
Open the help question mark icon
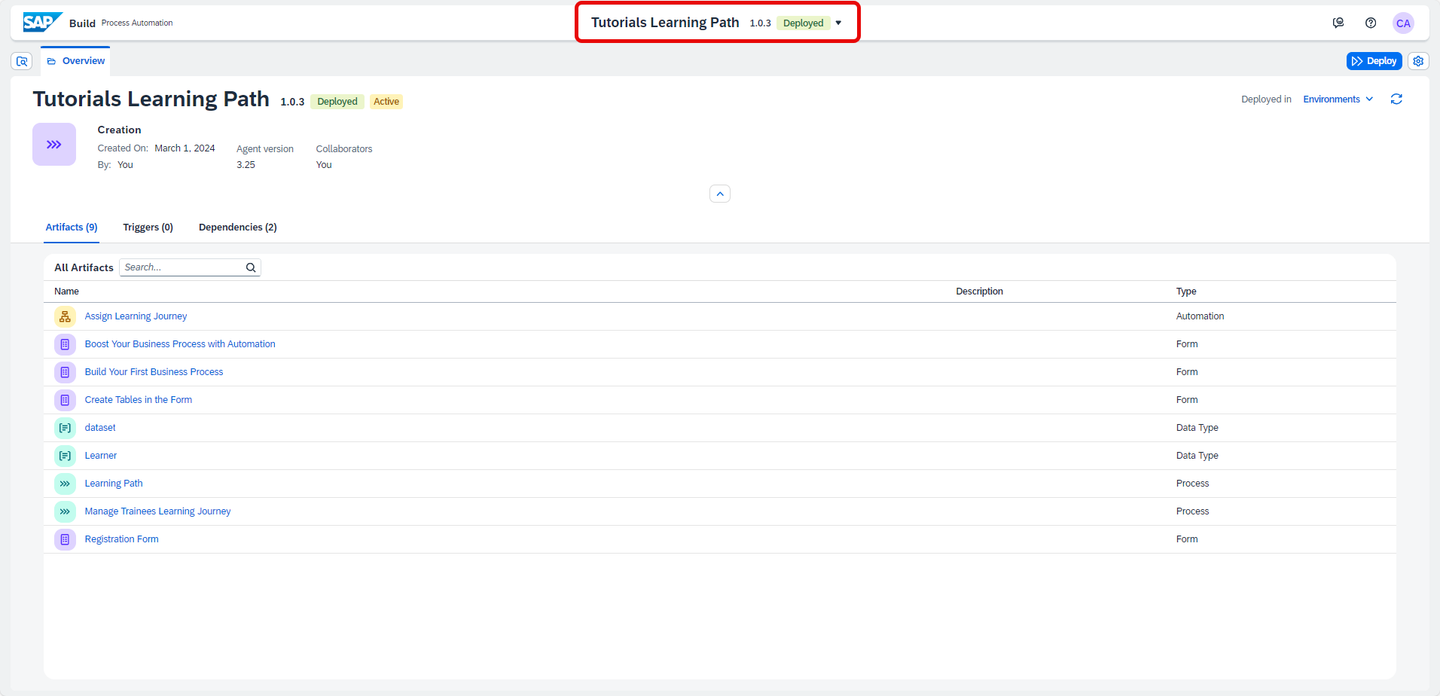tap(1370, 22)
